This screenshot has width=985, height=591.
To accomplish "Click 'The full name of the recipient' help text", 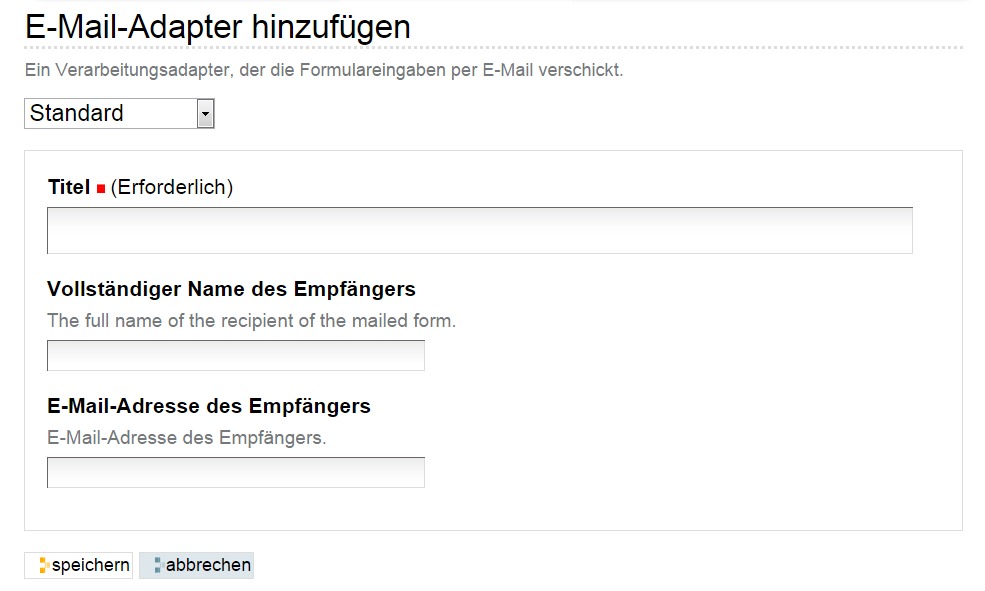I will (251, 321).
